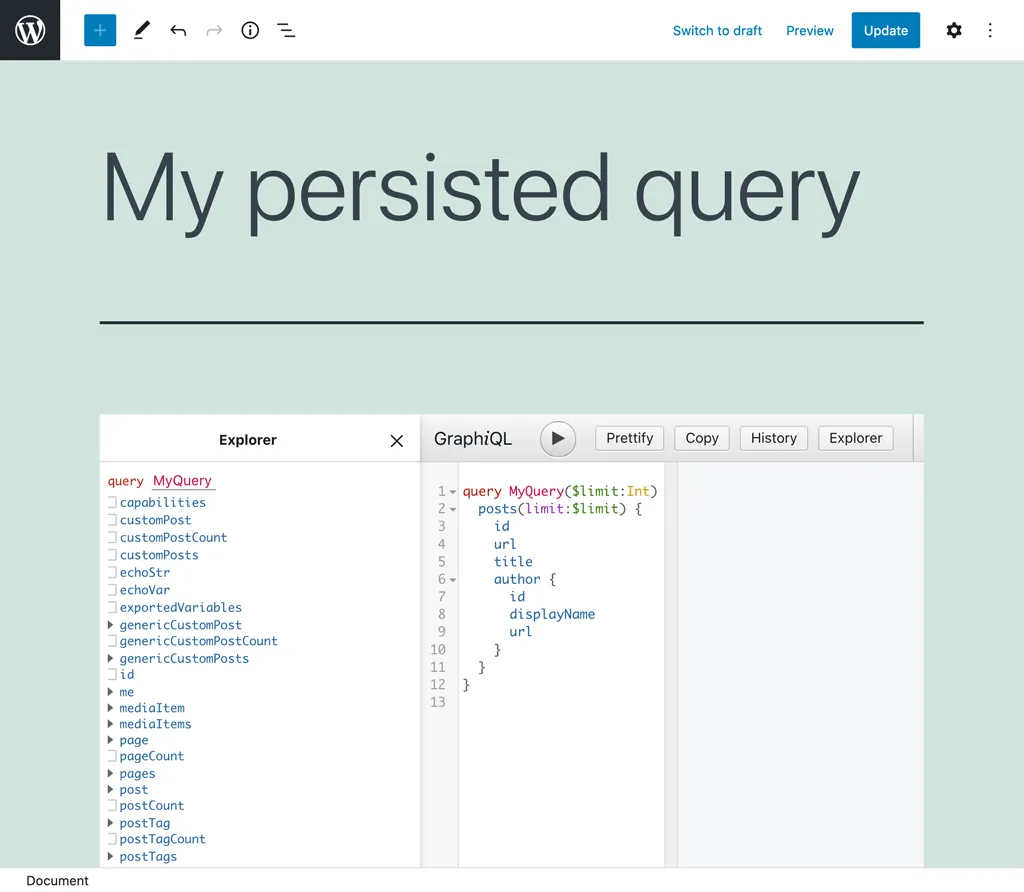Run the GraphiQL query with play button
1024x892 pixels.
click(x=558, y=438)
